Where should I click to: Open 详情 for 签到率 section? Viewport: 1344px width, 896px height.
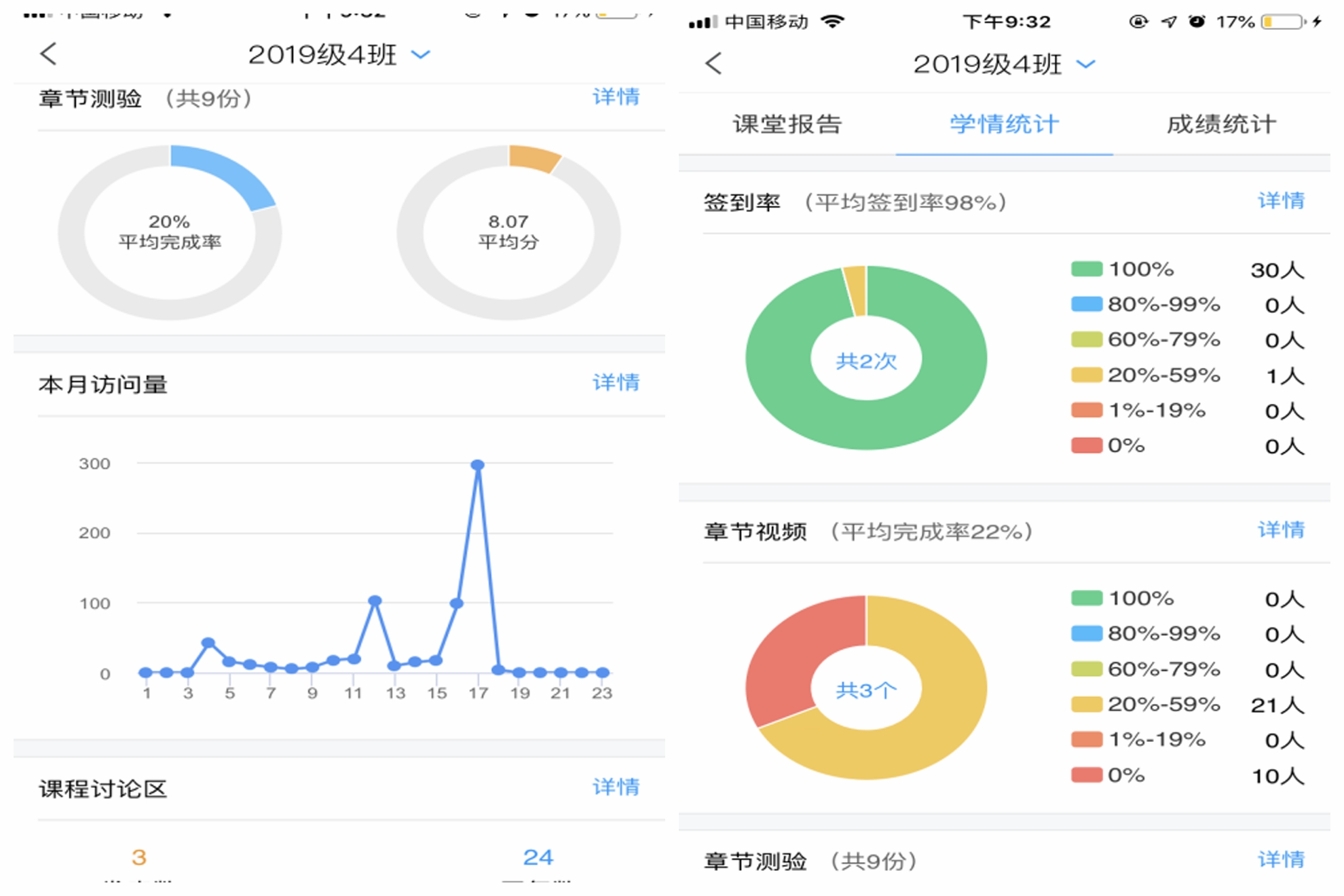1280,201
